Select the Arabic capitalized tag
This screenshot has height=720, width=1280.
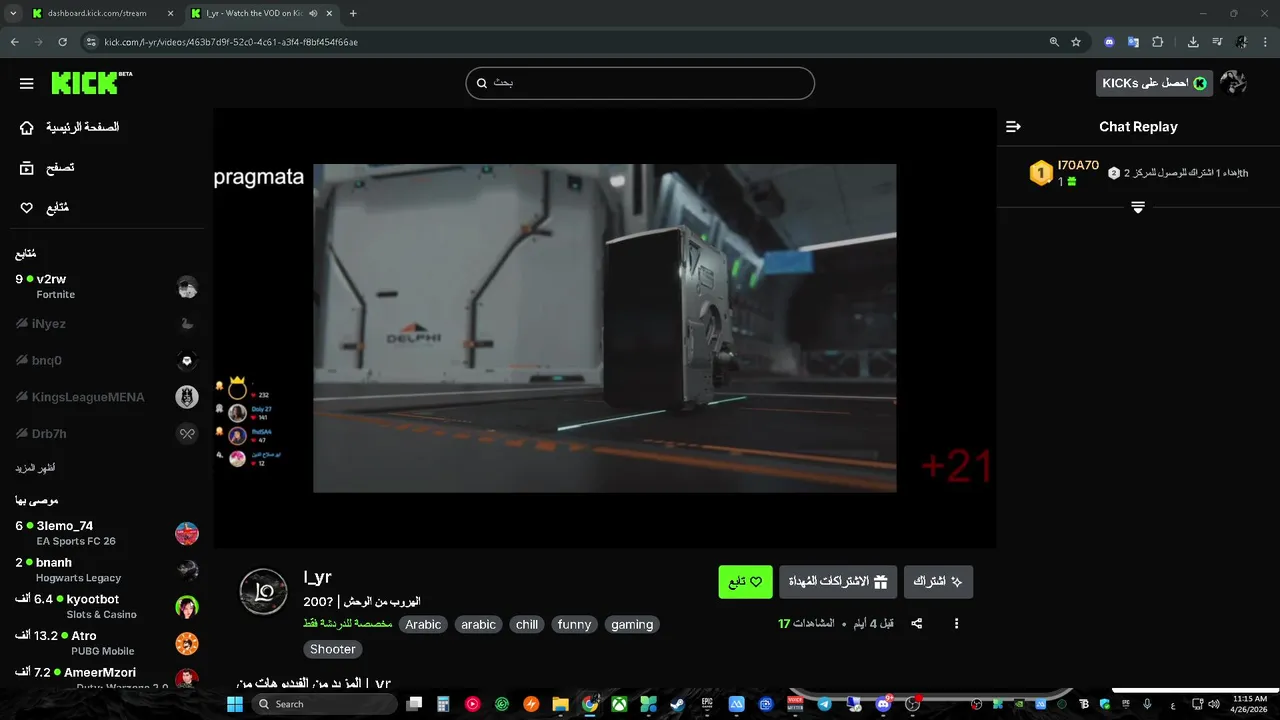coord(423,624)
